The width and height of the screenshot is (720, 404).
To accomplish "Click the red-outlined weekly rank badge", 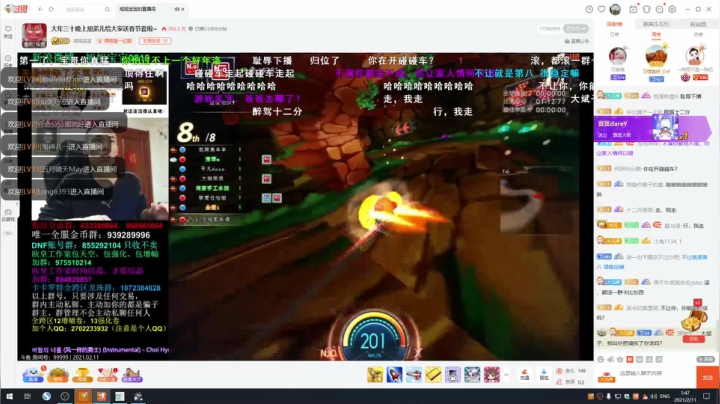I will 155,41.
